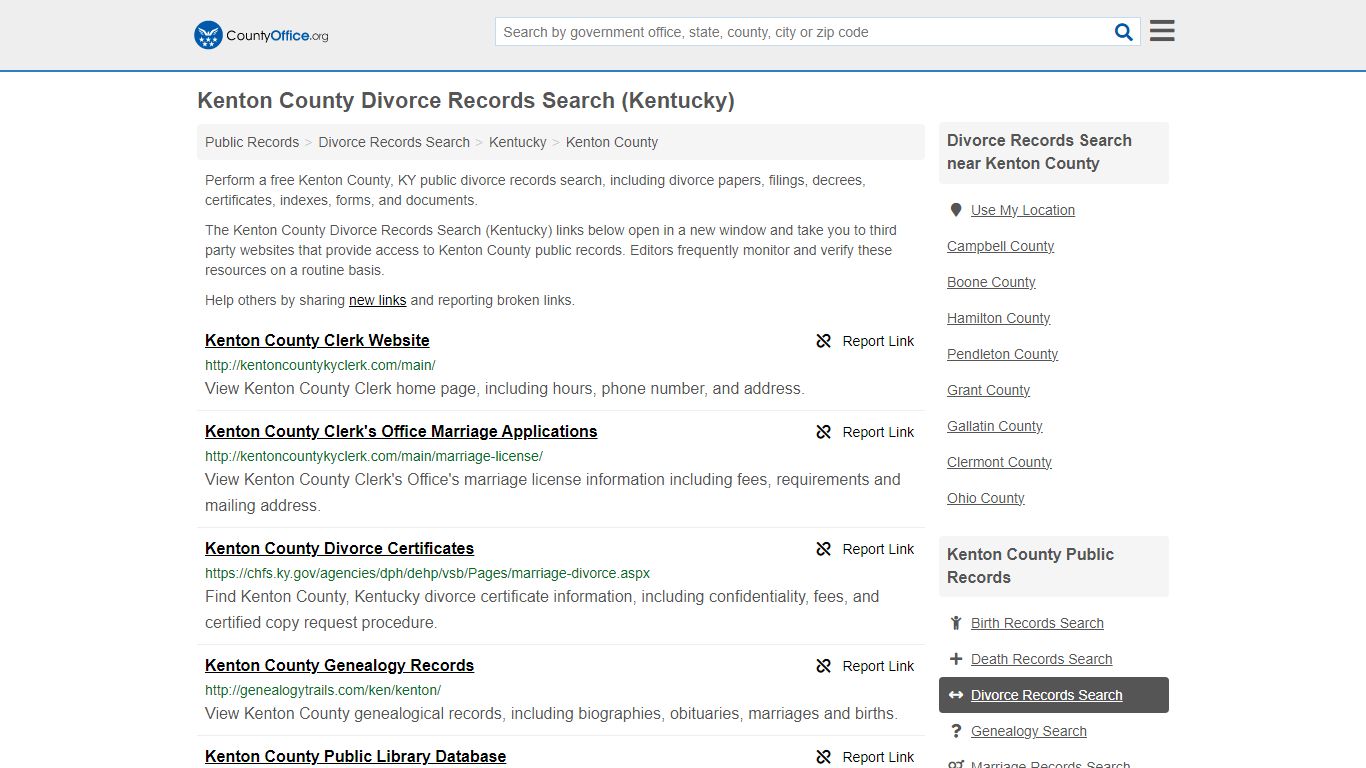Viewport: 1366px width, 768px height.
Task: Go to Grant County
Action: tap(988, 390)
